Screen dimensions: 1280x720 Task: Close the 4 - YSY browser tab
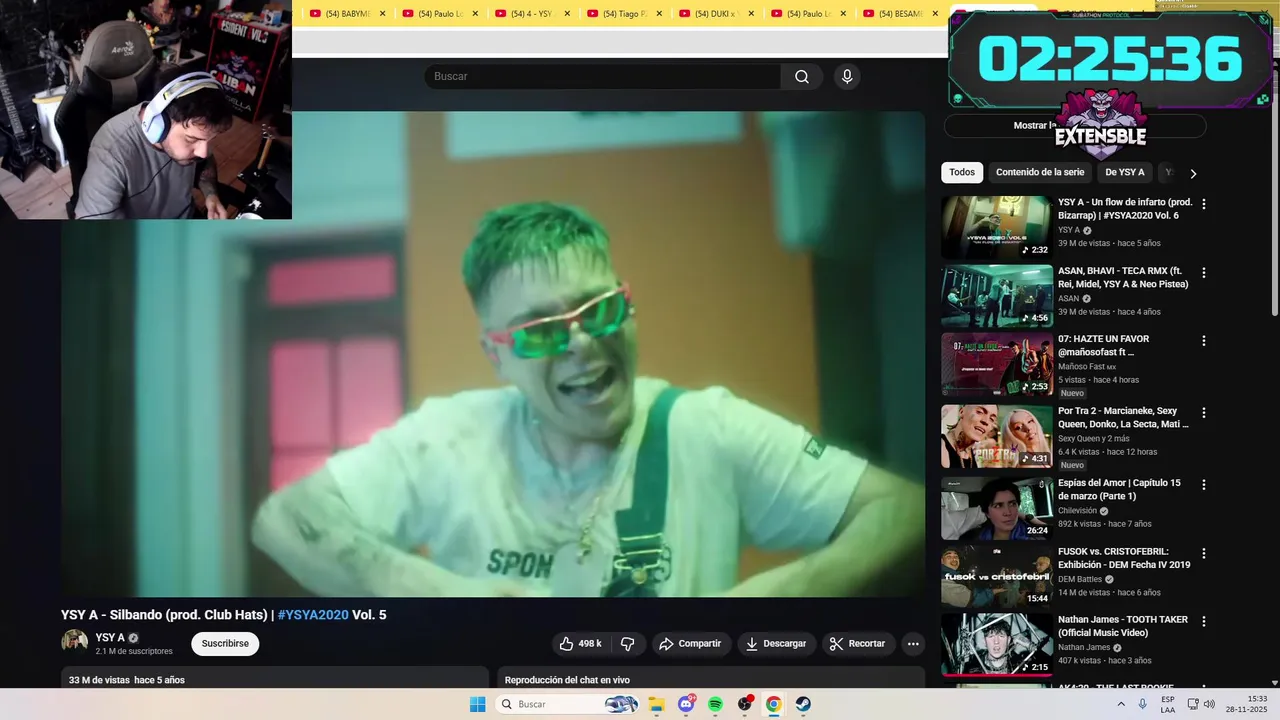(567, 14)
